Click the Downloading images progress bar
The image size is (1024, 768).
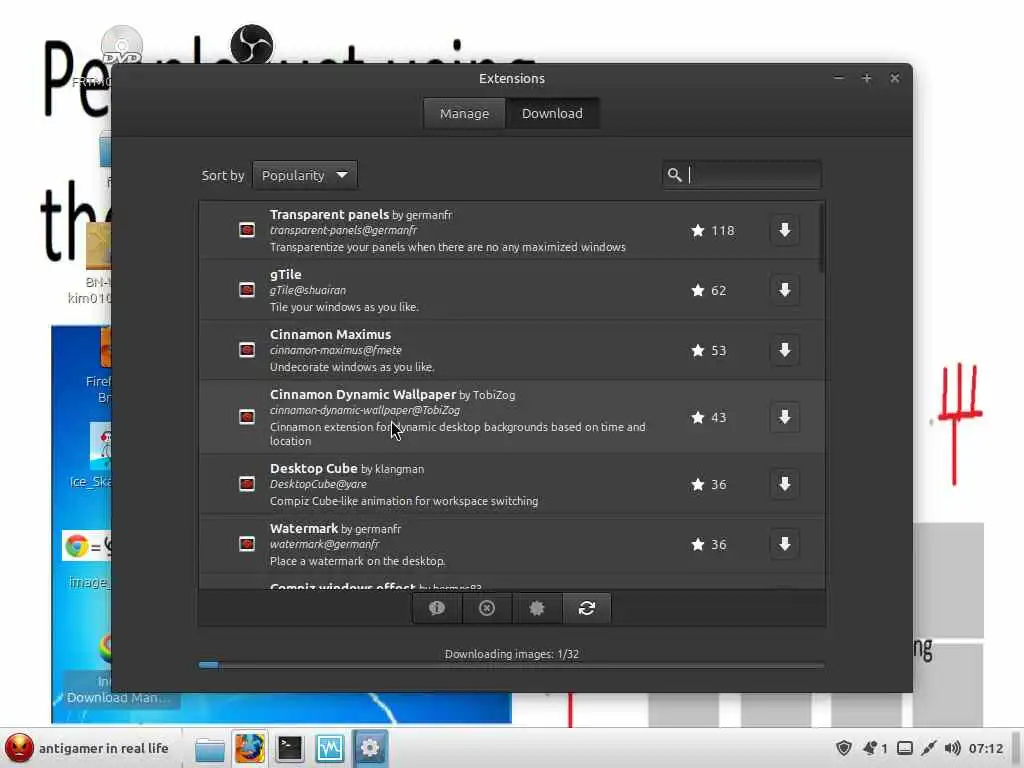pyautogui.click(x=511, y=665)
